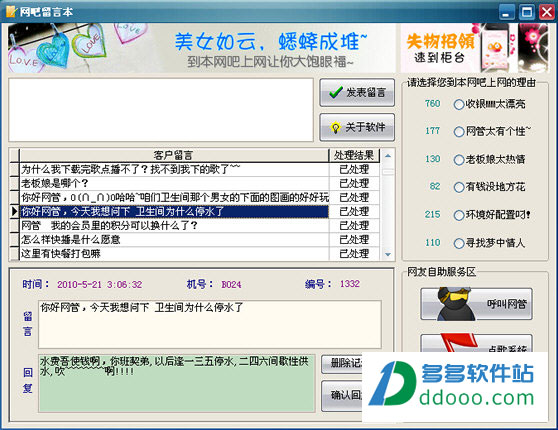The height and width of the screenshot is (430, 558).
Task: Call the admin with 呼叫网管
Action: pyautogui.click(x=477, y=304)
